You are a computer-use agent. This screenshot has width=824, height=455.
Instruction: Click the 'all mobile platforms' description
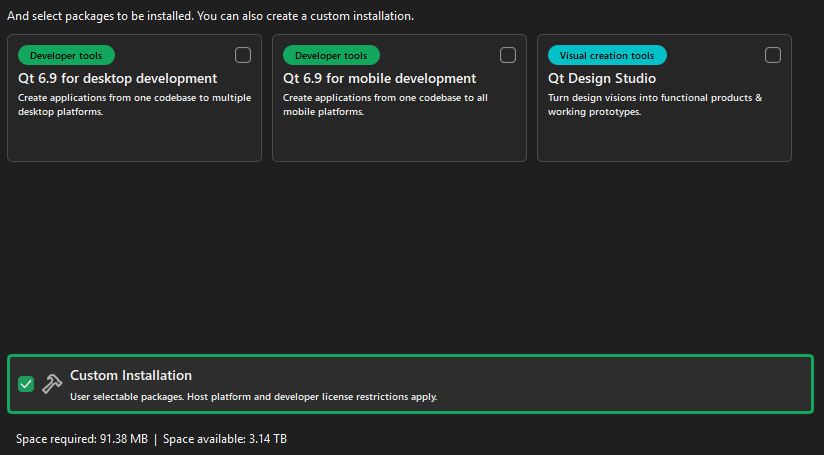tap(385, 105)
